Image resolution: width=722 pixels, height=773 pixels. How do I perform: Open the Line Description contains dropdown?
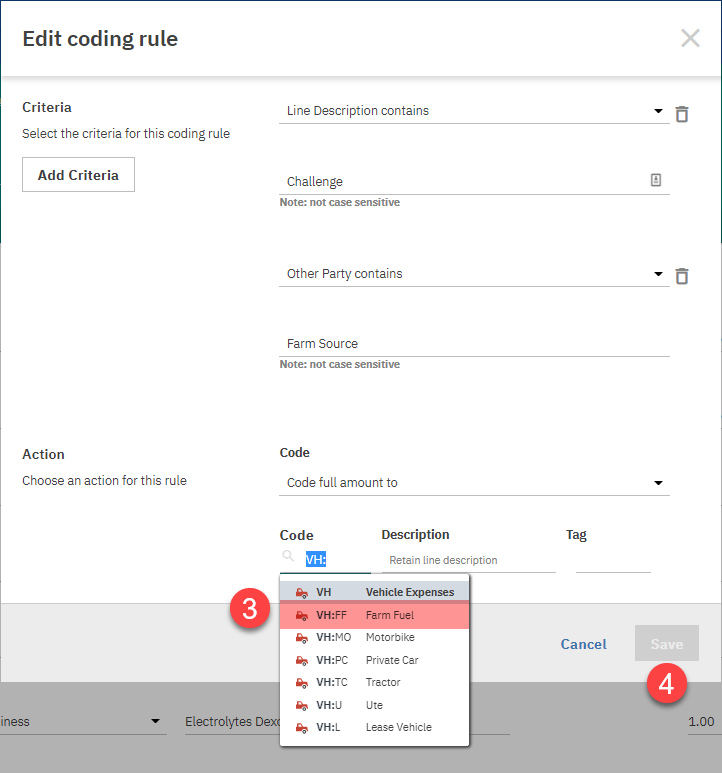point(658,111)
